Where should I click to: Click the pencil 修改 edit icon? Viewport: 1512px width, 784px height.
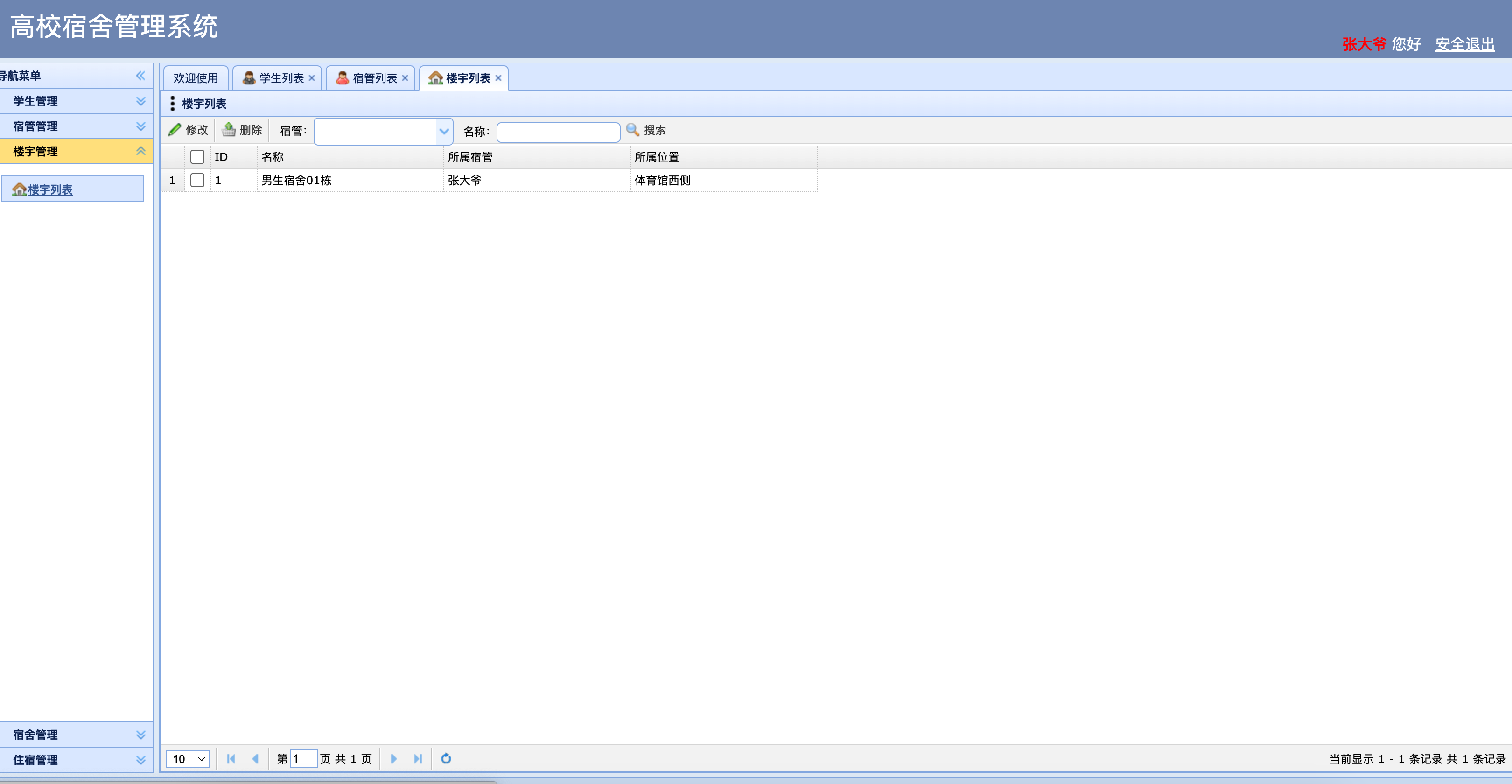(x=175, y=130)
